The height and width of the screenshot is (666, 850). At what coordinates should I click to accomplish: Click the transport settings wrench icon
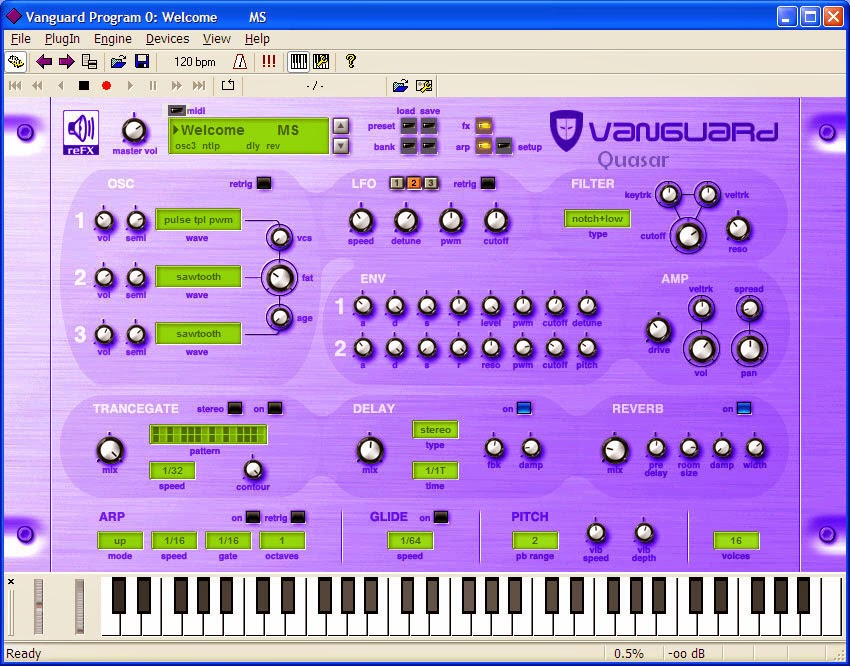(x=424, y=86)
